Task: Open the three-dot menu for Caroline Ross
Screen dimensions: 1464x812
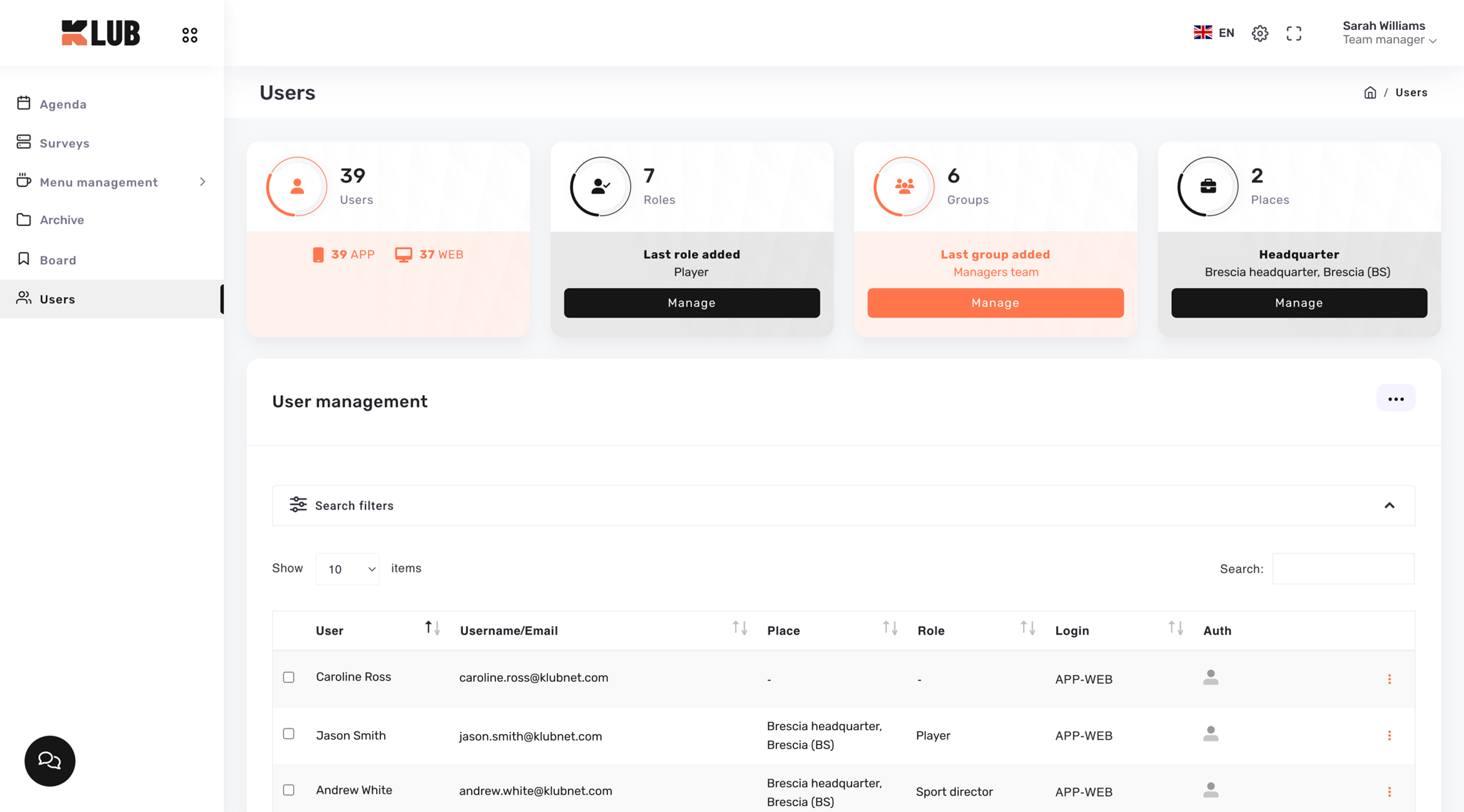Action: (x=1389, y=679)
